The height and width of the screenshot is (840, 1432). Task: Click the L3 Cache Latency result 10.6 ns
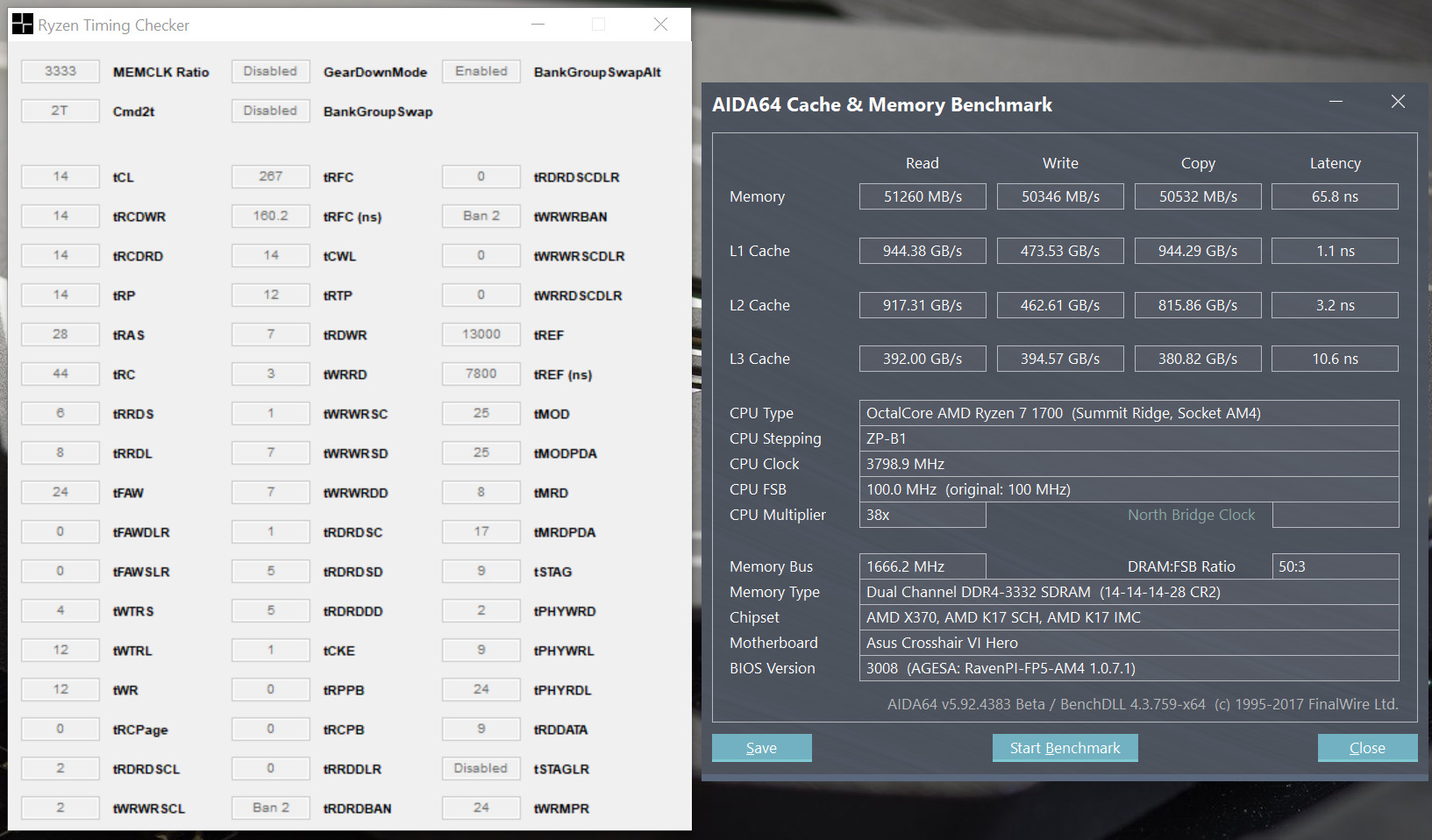[1336, 359]
